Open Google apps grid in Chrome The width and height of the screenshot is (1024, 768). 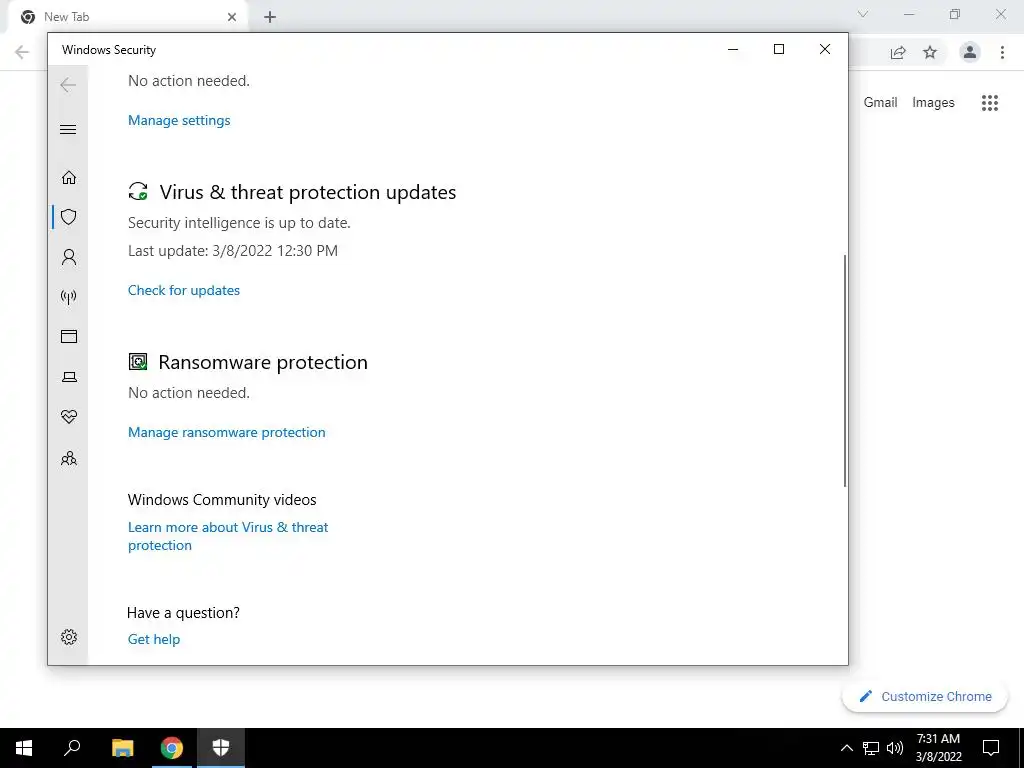pos(990,103)
